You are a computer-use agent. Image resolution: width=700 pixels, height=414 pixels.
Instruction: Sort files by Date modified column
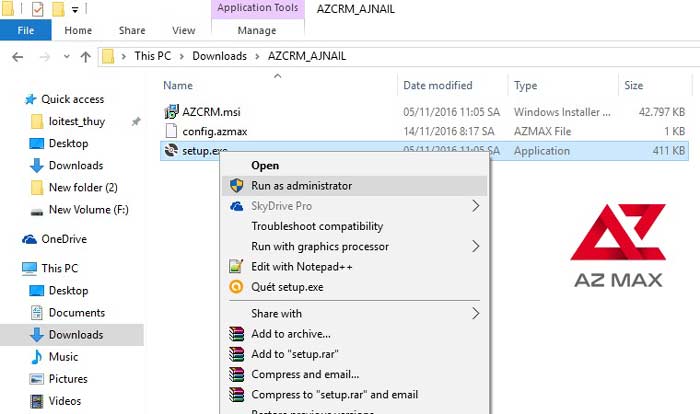pos(438,85)
